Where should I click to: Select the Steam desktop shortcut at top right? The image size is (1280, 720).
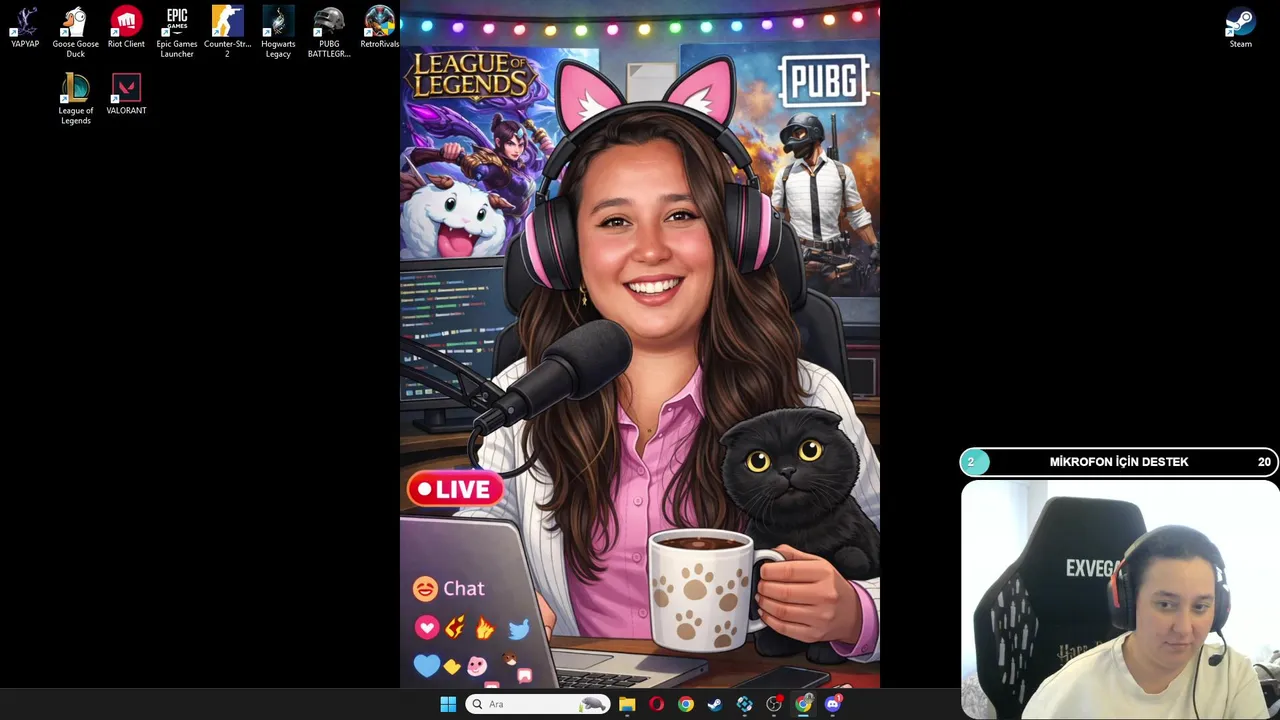click(1240, 28)
